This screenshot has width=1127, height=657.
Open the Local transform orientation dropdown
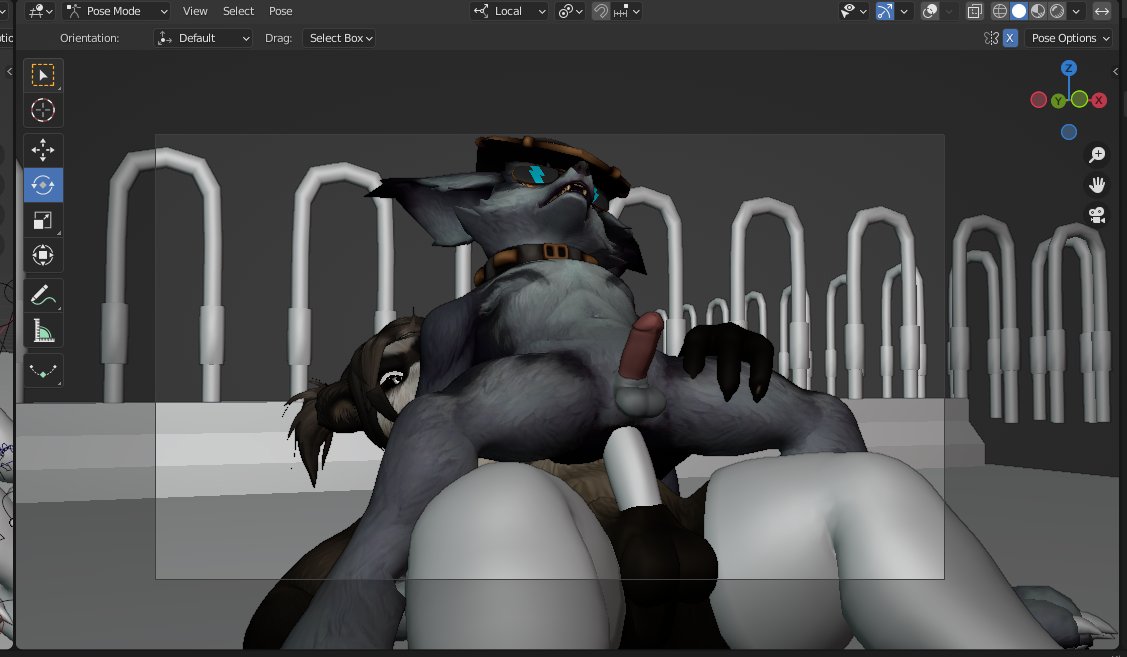point(509,11)
